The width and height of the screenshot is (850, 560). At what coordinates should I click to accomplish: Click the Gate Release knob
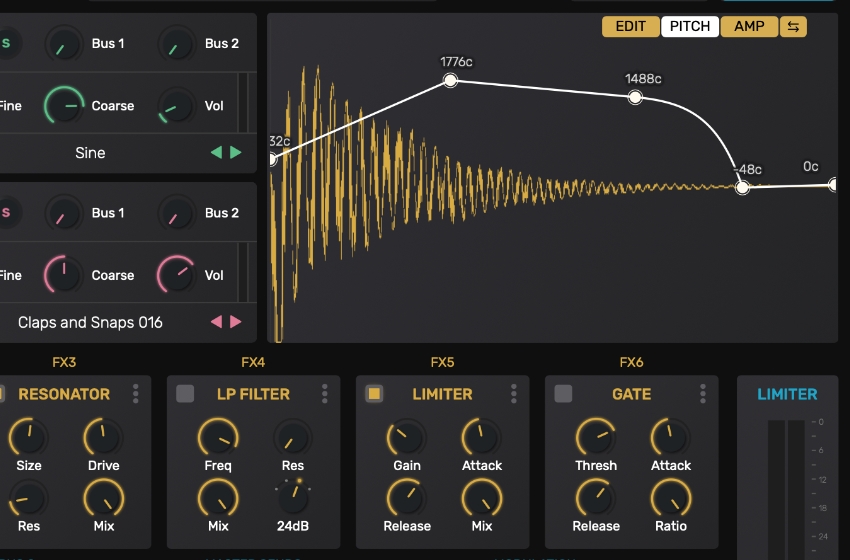596,498
